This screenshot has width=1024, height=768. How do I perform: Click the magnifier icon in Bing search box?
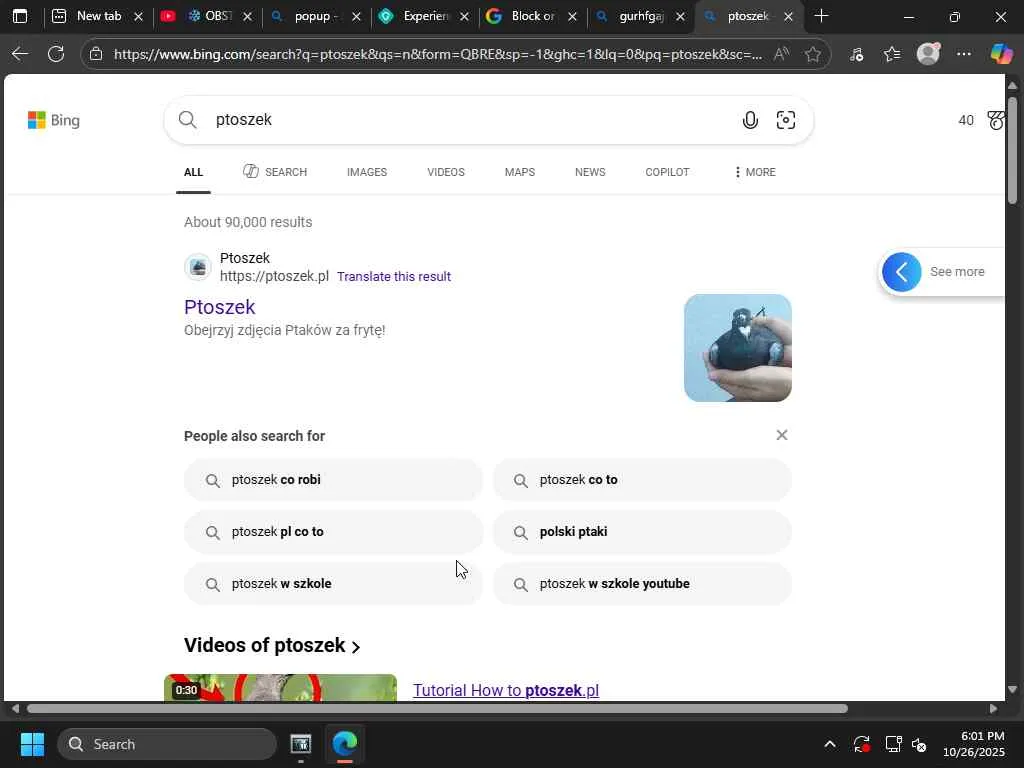[187, 120]
